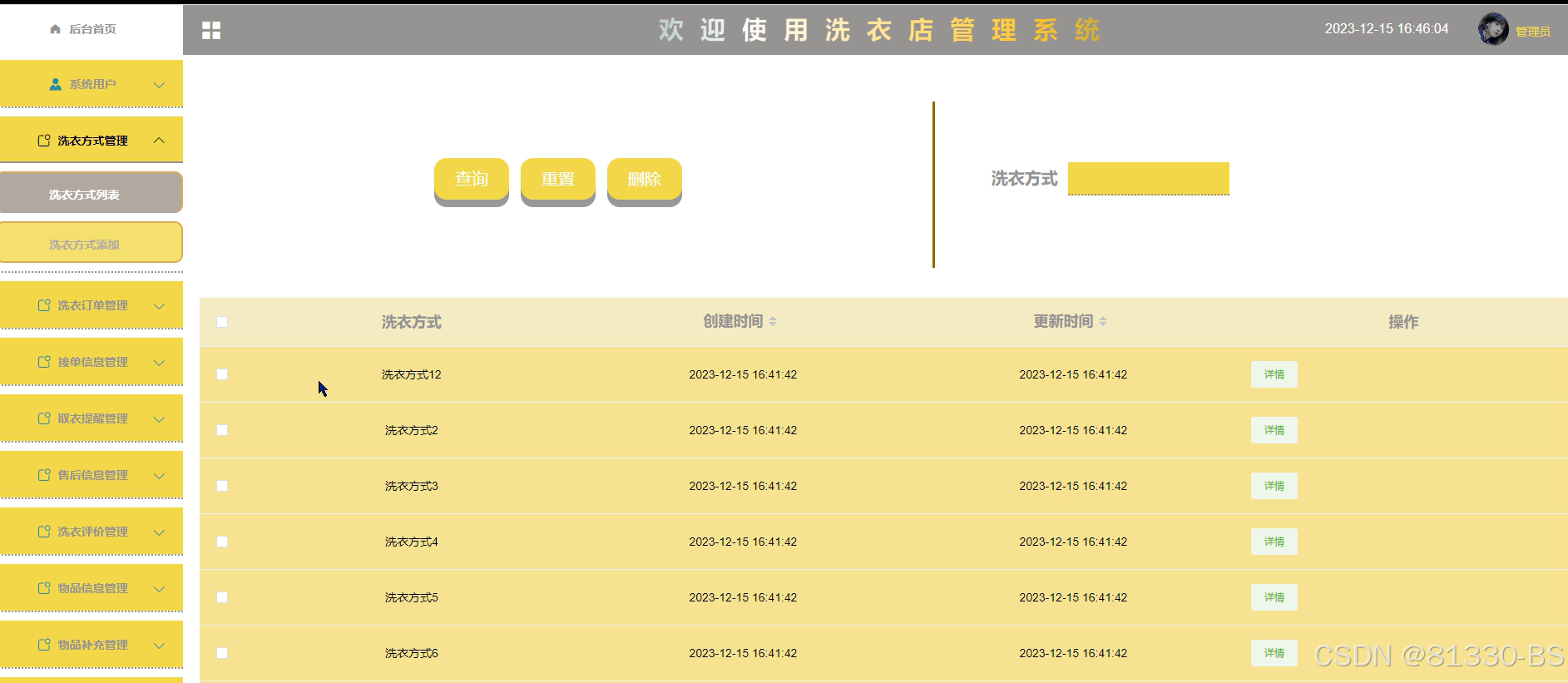This screenshot has height=683, width=1568.
Task: Click the icon beside 物品补充管理
Action: pos(44,645)
